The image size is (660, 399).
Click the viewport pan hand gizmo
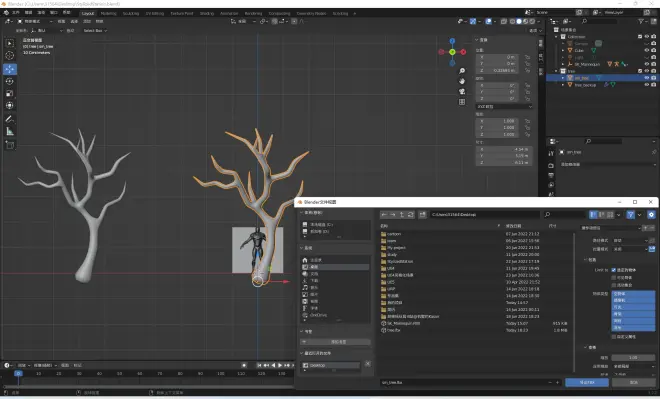click(462, 81)
